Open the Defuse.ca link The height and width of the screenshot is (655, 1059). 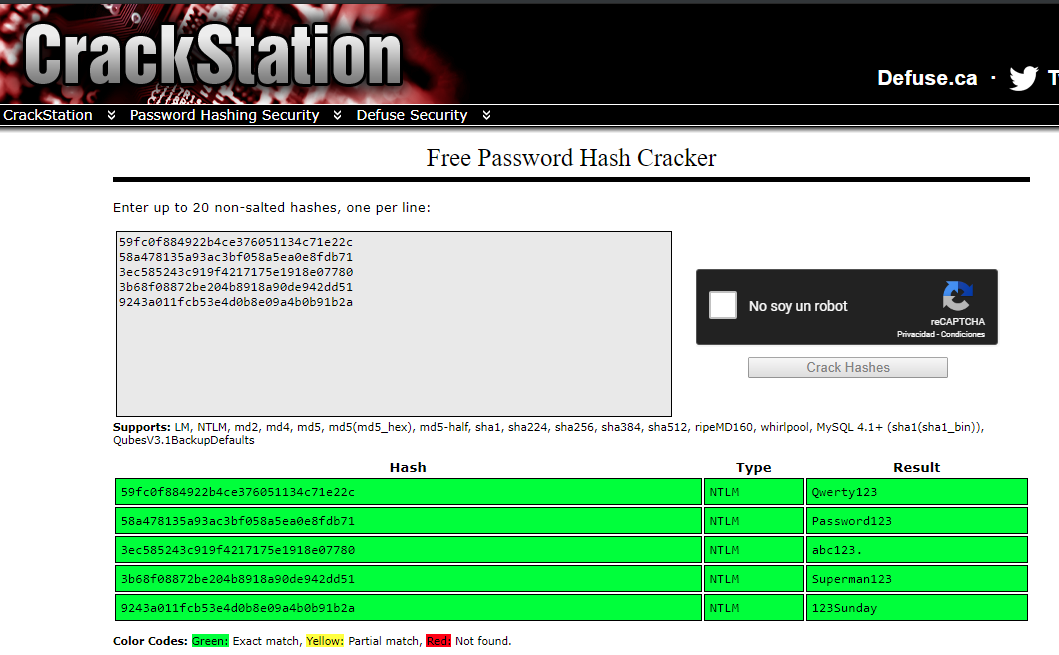(x=926, y=77)
